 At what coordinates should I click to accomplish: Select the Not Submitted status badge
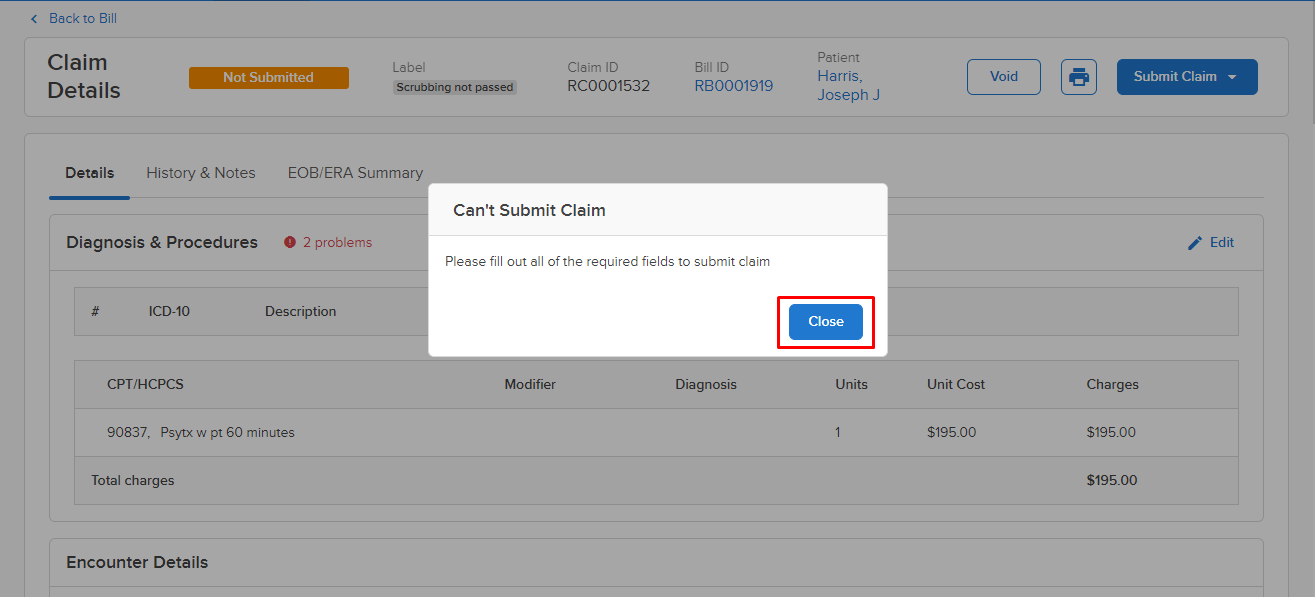(268, 77)
